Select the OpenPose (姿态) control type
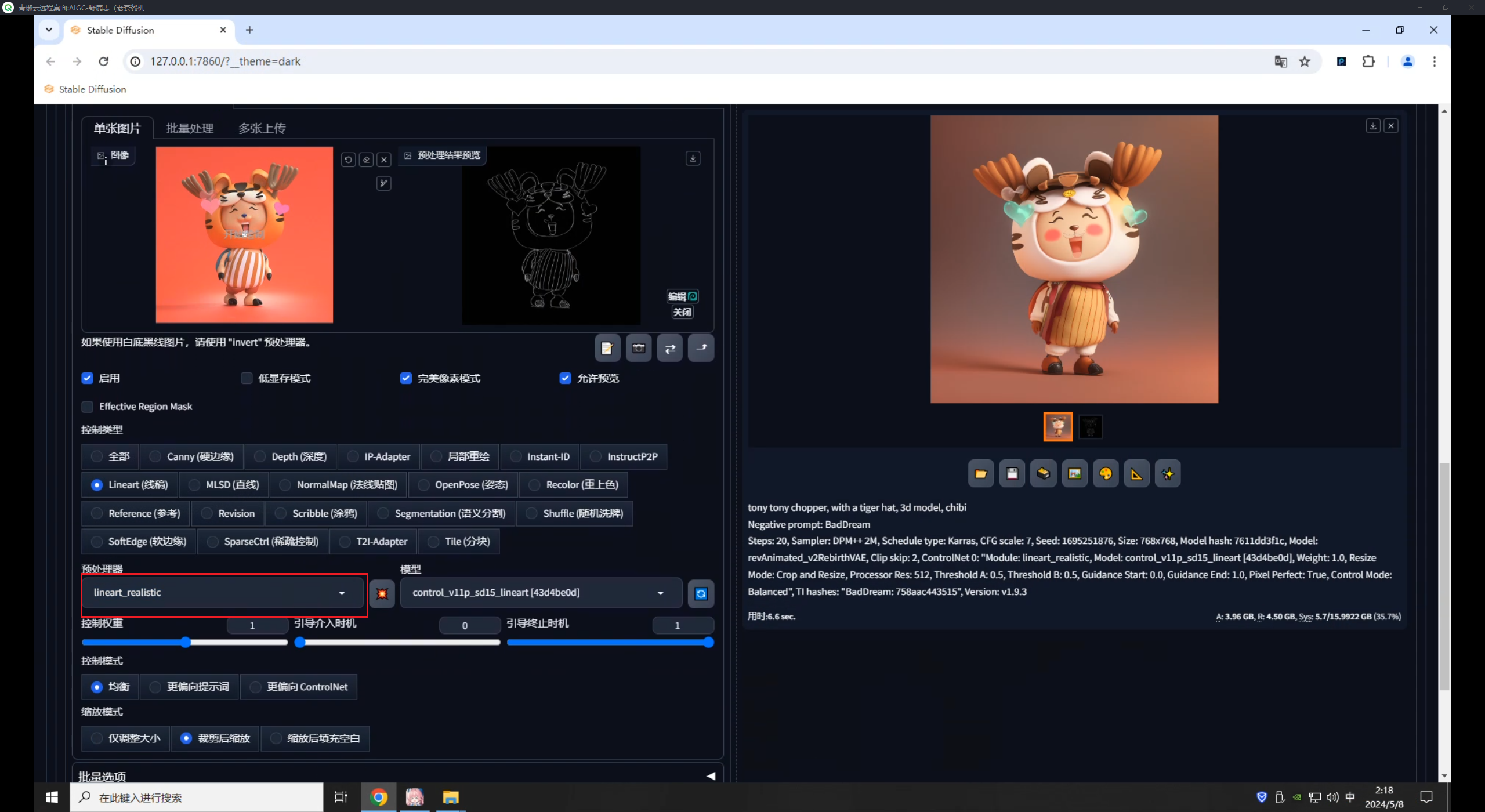Image resolution: width=1485 pixels, height=812 pixels. click(463, 485)
